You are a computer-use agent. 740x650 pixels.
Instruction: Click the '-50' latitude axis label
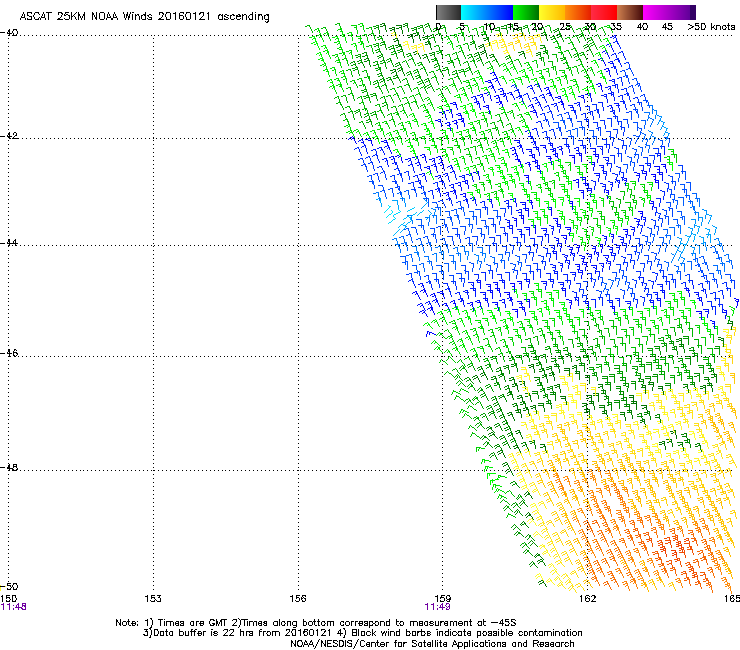(x=9, y=587)
